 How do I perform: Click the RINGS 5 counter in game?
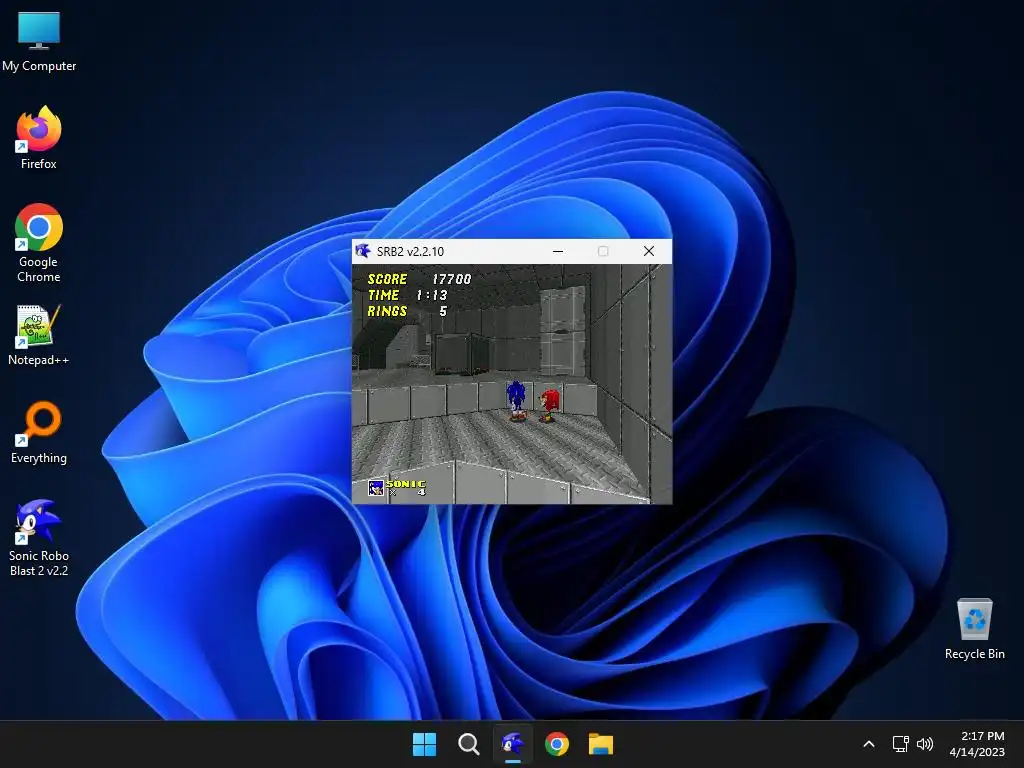(408, 312)
